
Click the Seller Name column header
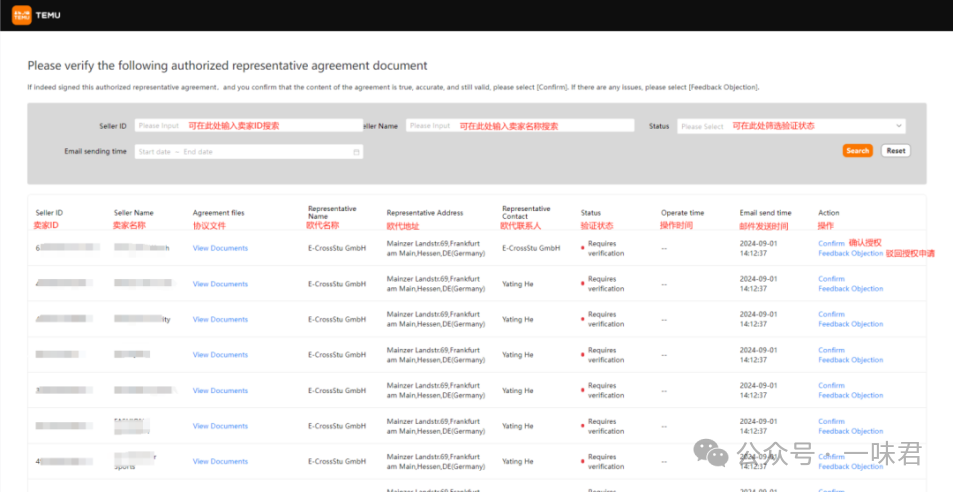133,213
